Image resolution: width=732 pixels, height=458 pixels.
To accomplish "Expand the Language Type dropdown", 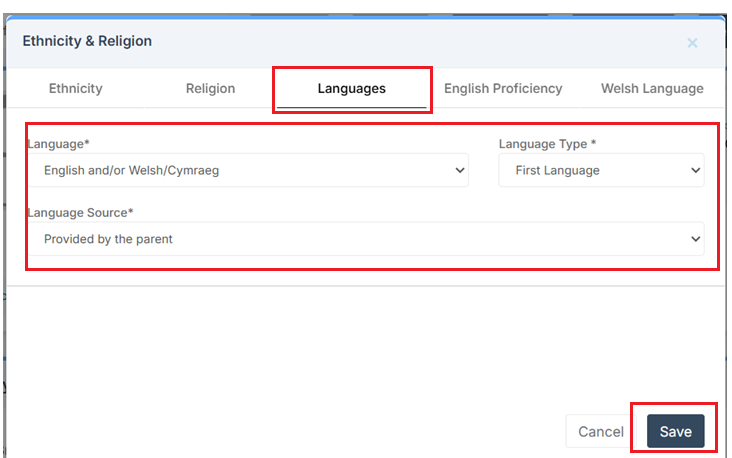I will 601,170.
